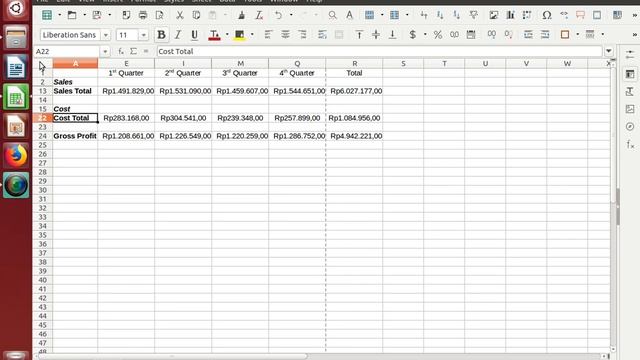The height and width of the screenshot is (360, 640).
Task: Expand the formula bar arrow
Action: 609,51
